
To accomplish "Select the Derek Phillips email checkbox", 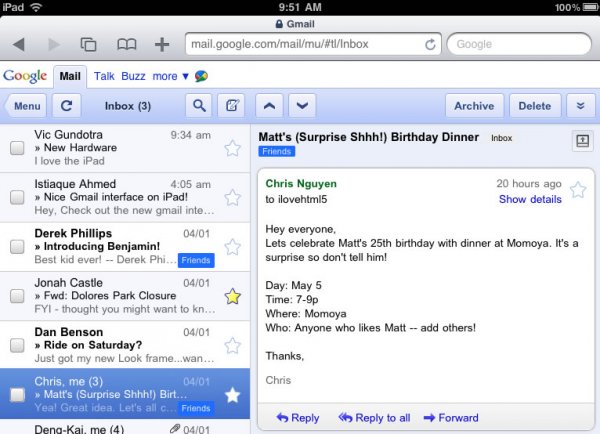I will click(17, 246).
